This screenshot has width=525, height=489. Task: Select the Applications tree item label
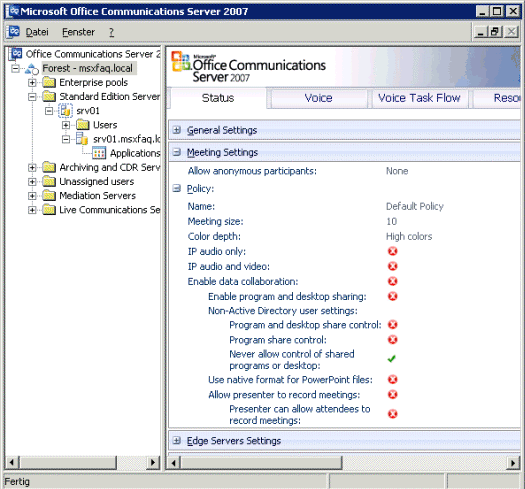tap(135, 153)
